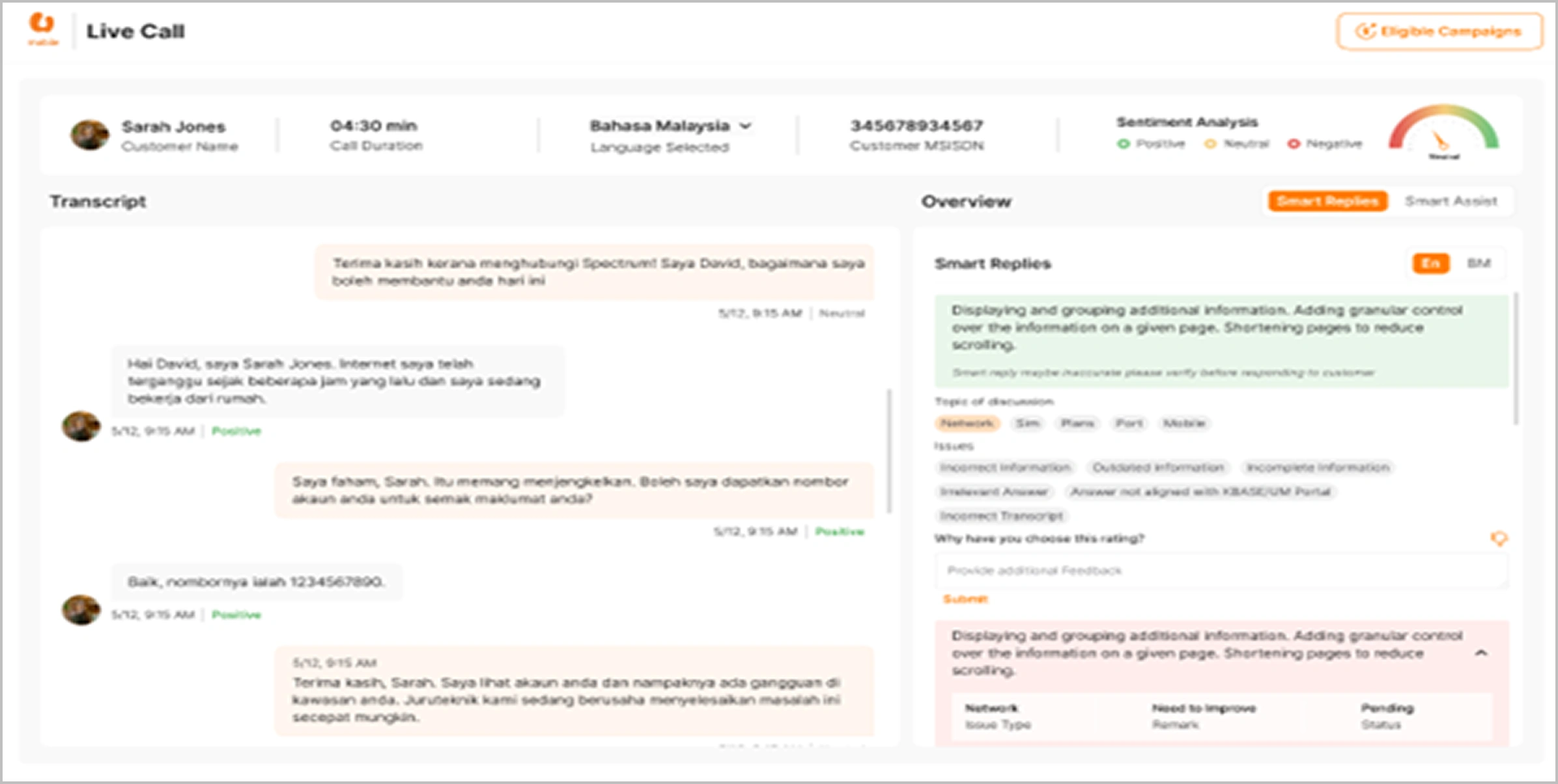This screenshot has width=1558, height=784.
Task: Open Eligible Campaigns button
Action: pos(1439,31)
